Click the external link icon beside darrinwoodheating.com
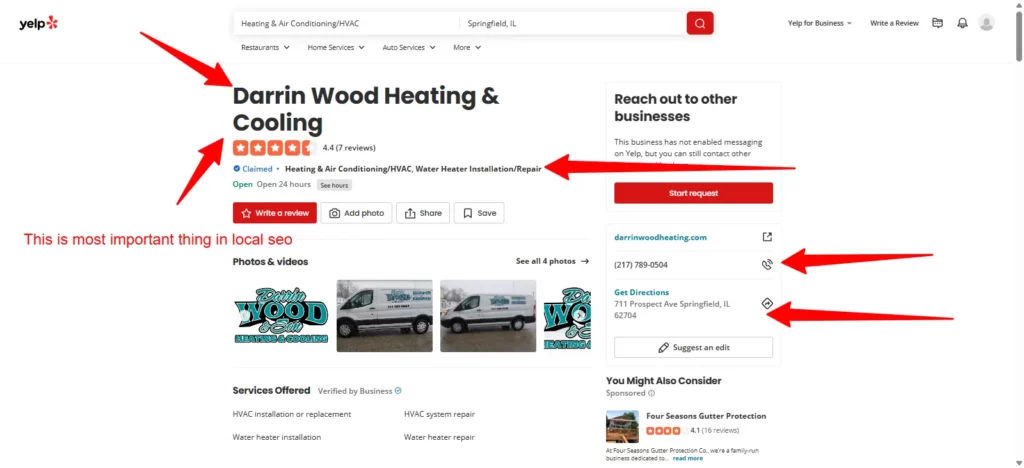The width and height of the screenshot is (1024, 468). pyautogui.click(x=767, y=237)
